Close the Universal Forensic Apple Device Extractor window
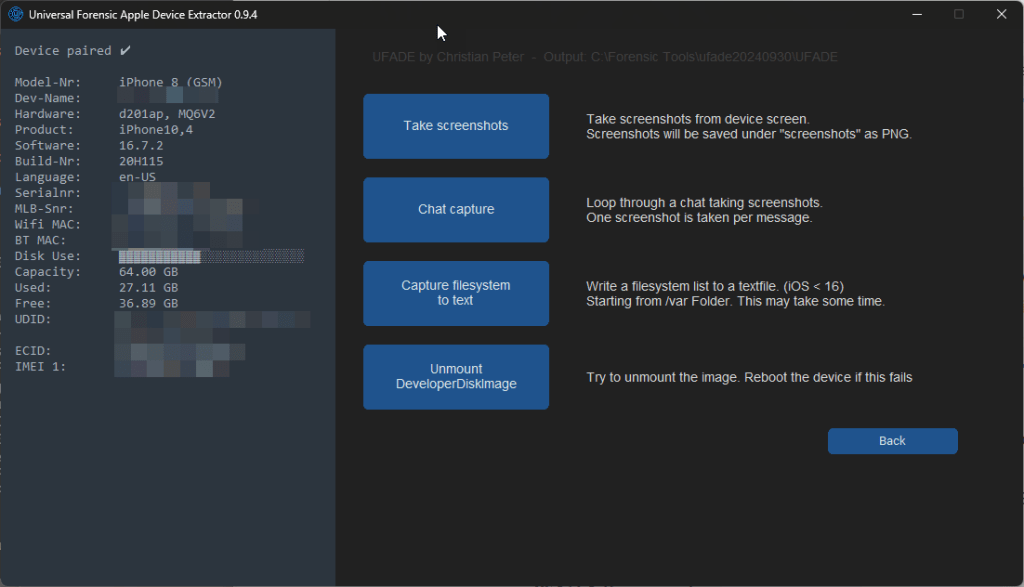Screen dimensions: 1024x587 tap(1001, 14)
